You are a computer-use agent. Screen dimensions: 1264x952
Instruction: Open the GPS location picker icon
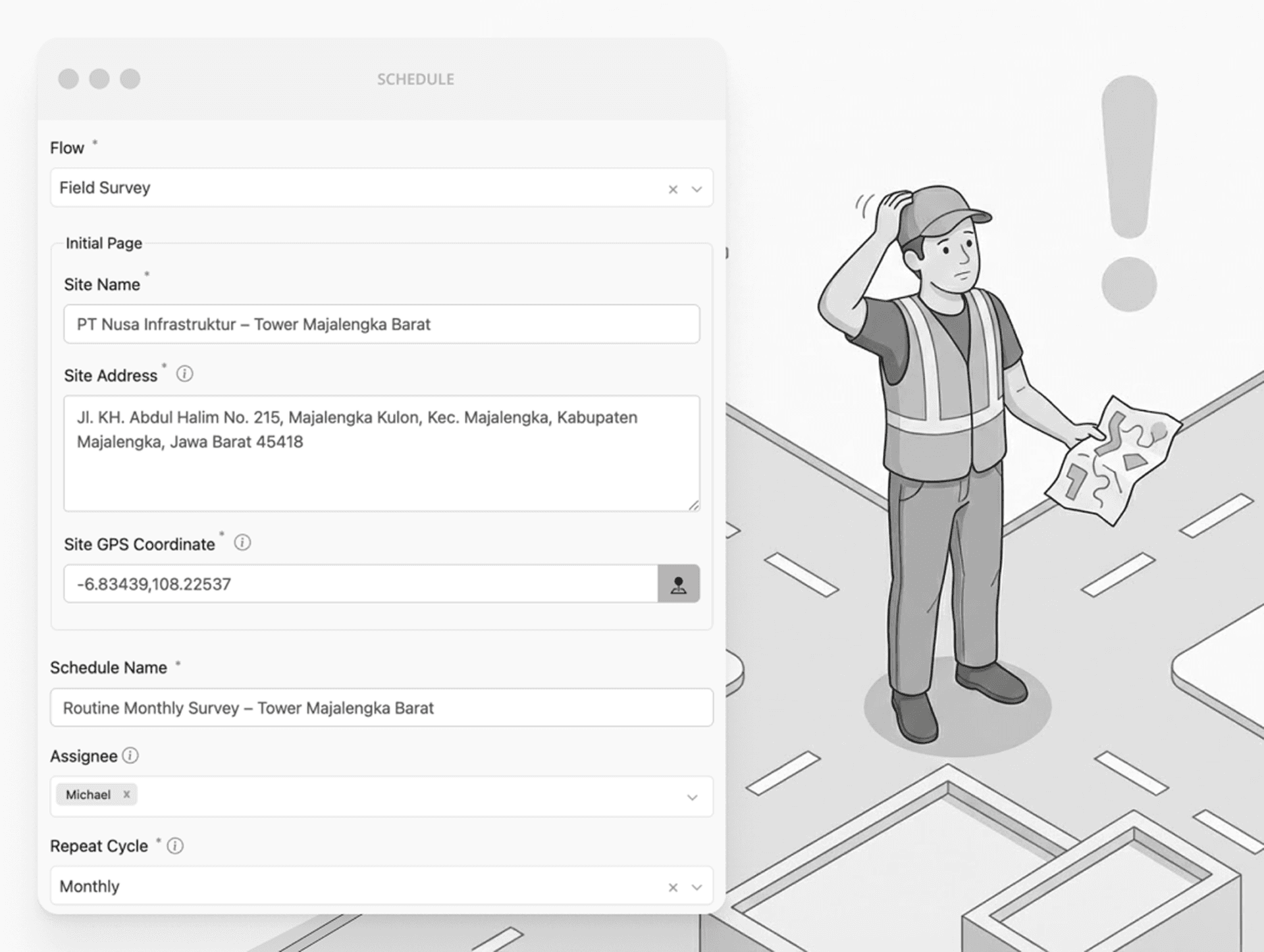679,583
